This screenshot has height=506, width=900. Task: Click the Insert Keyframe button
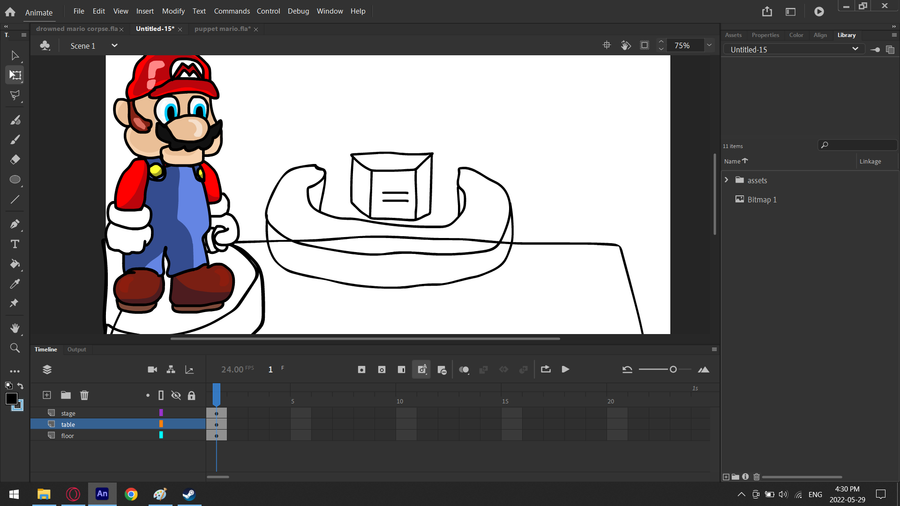362,369
